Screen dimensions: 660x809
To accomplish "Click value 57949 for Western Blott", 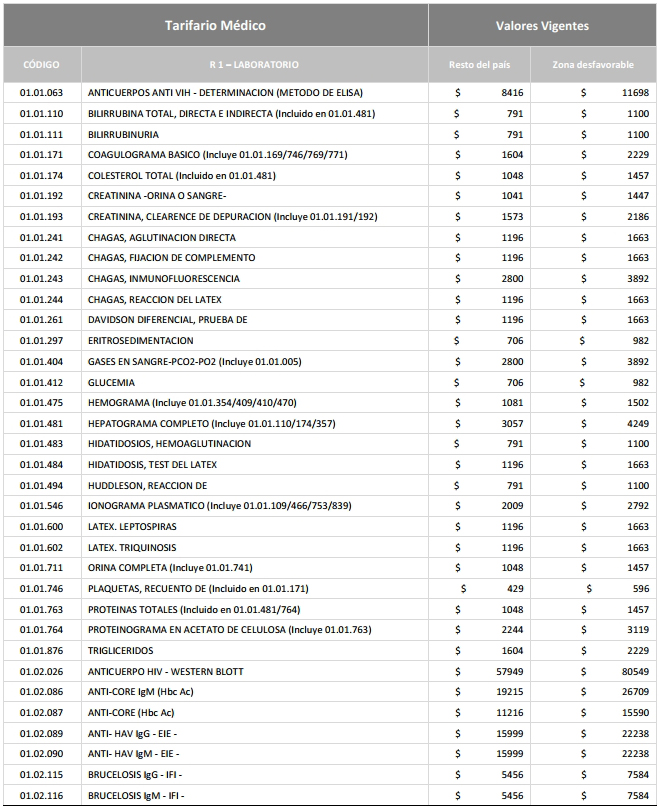I will click(506, 672).
